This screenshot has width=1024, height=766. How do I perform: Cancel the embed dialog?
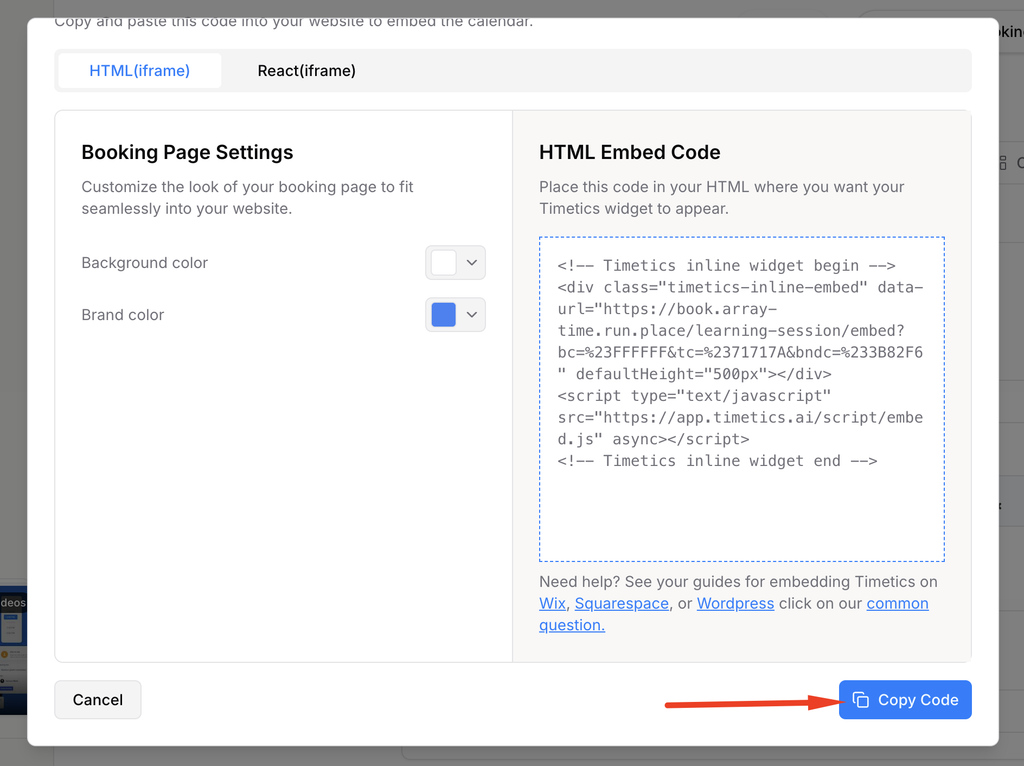coord(97,699)
